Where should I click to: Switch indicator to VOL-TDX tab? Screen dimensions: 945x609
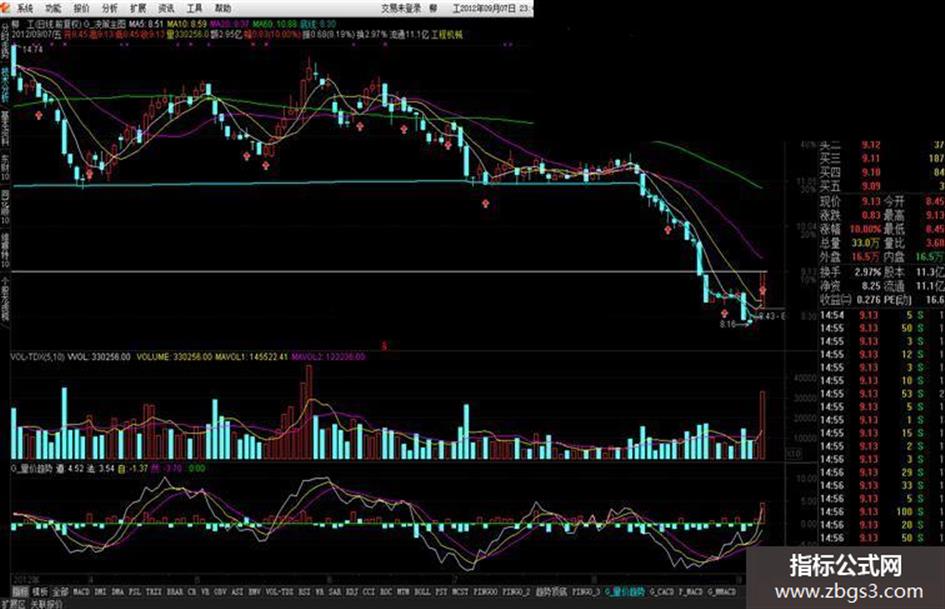279,592
